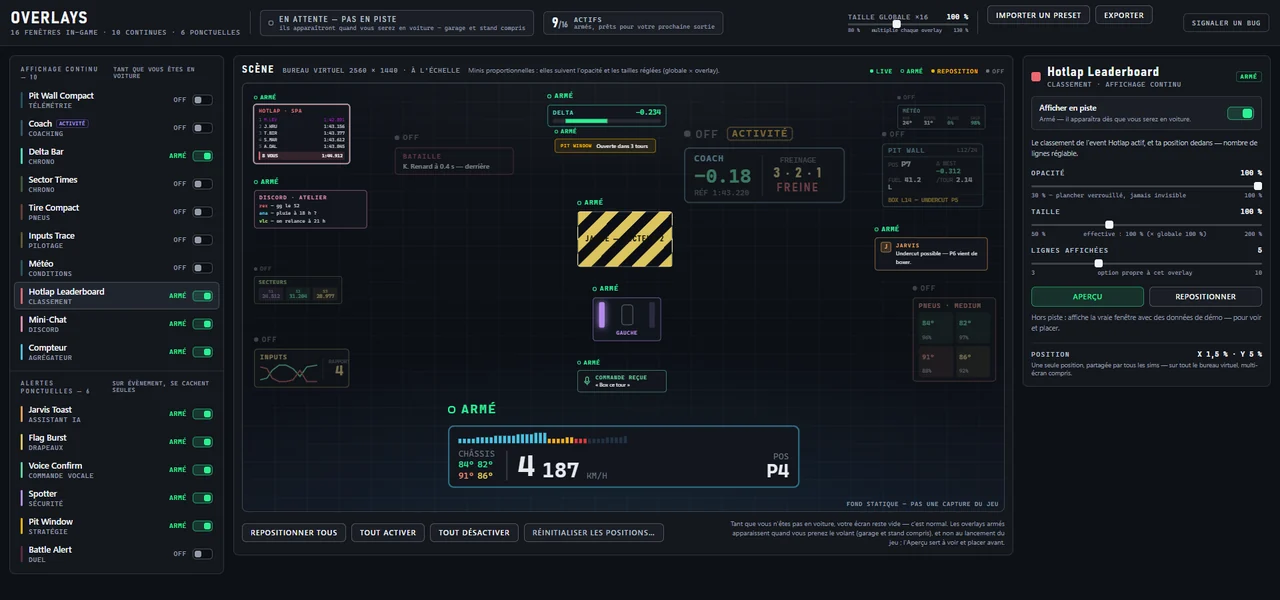The width and height of the screenshot is (1280, 600).
Task: Open the Météo overlay row
Action: [x=117, y=268]
